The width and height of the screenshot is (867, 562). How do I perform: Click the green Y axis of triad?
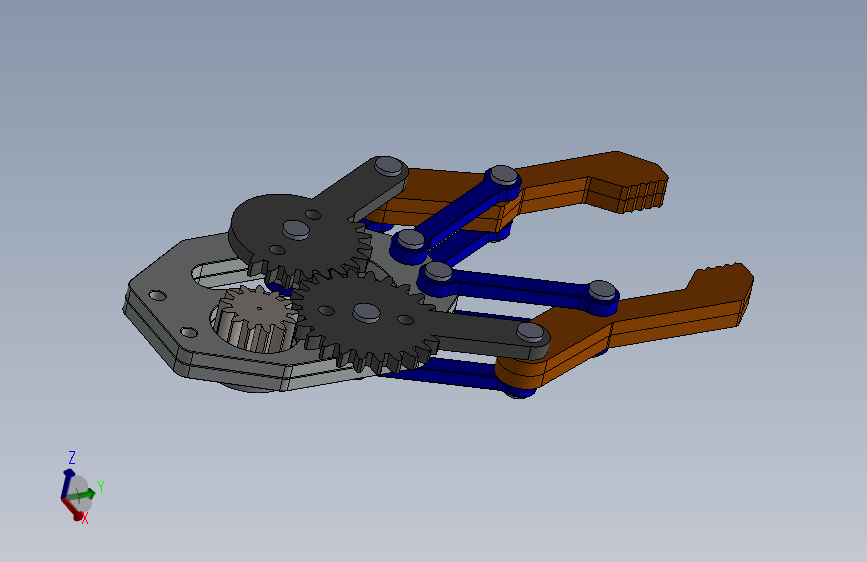81,495
